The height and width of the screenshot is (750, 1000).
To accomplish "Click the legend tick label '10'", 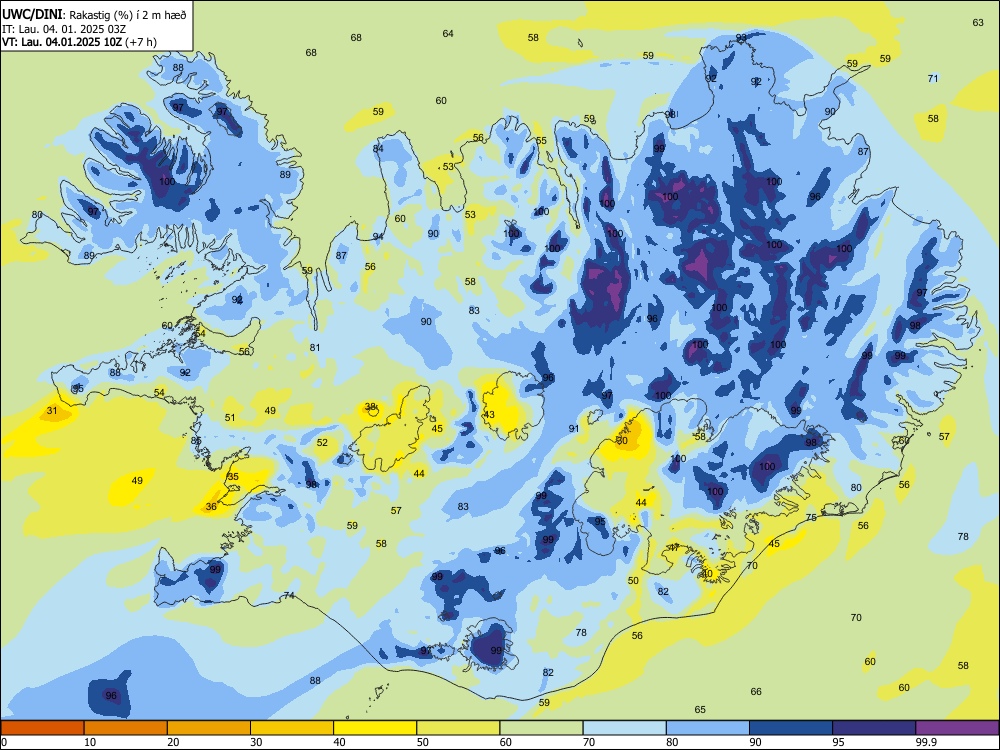I will coord(90,742).
